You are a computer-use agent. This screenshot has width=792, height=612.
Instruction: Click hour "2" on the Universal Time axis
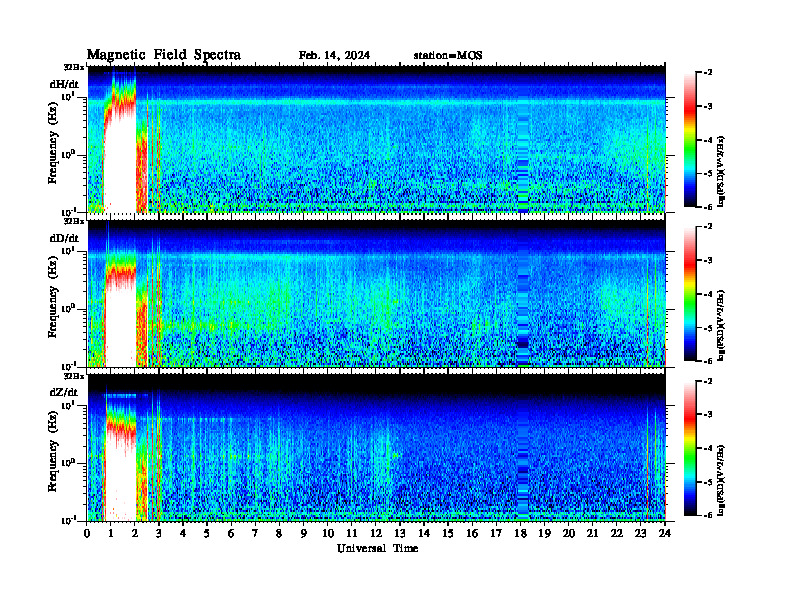(x=135, y=534)
